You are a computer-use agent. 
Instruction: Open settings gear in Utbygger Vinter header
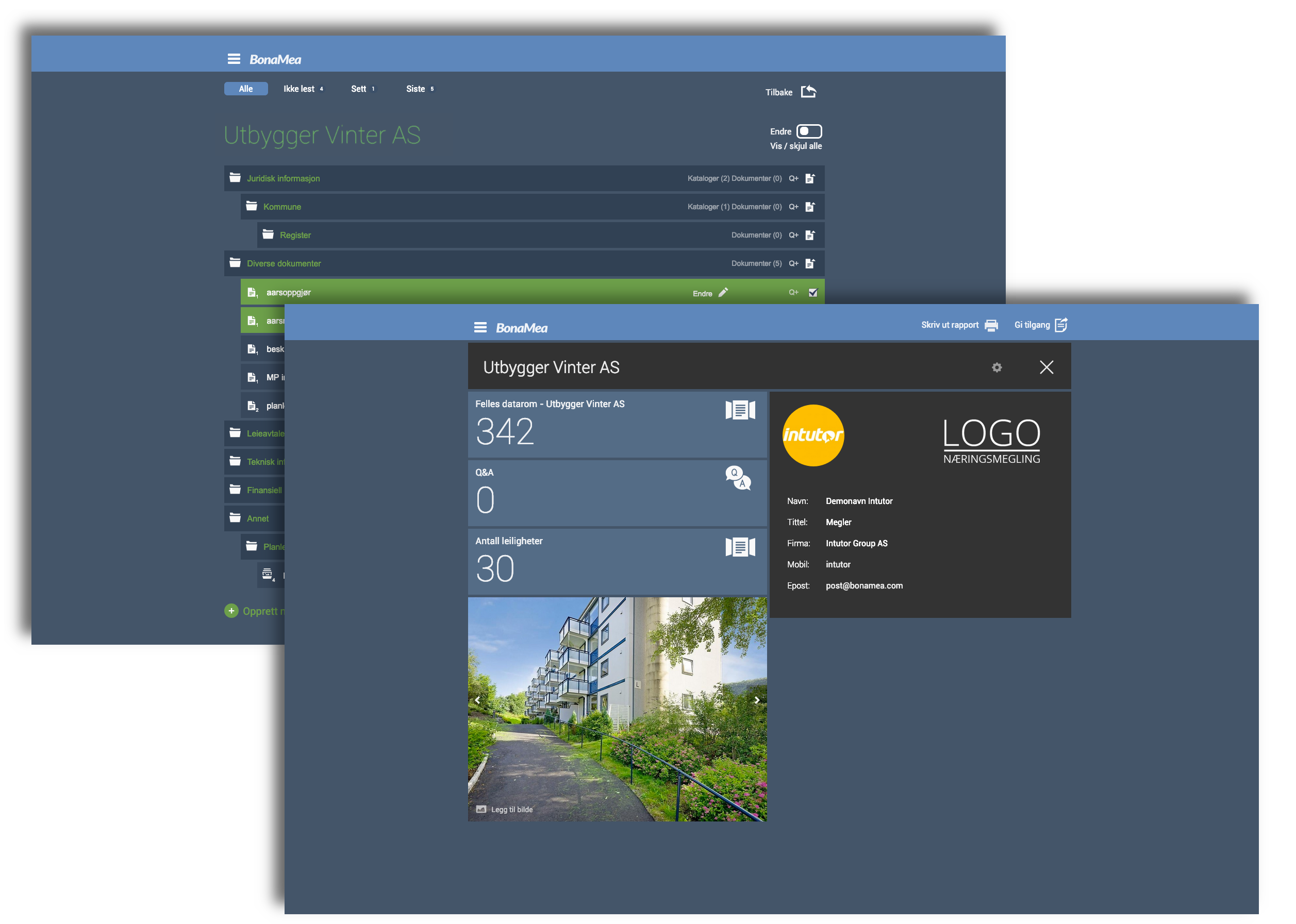tap(996, 367)
